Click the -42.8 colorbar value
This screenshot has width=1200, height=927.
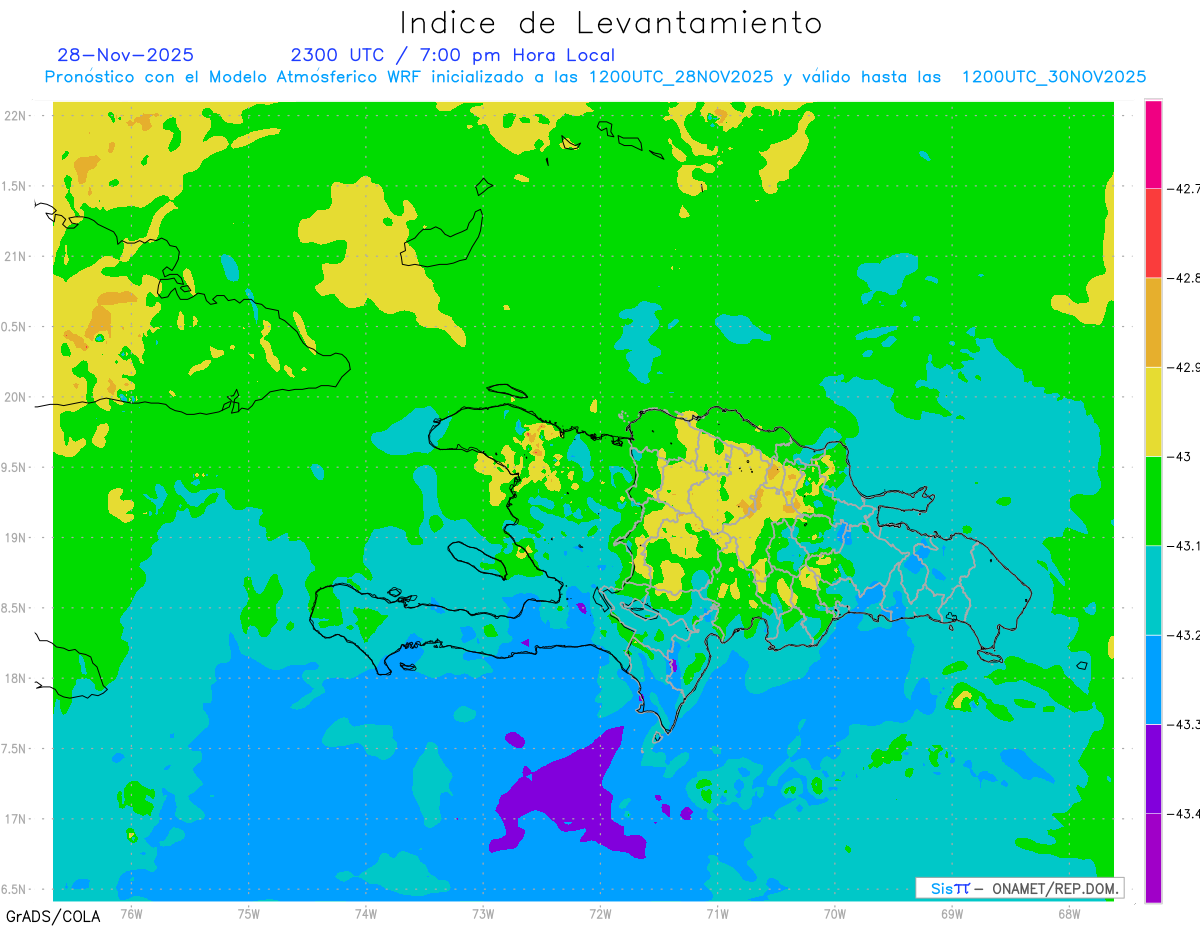coord(1184,278)
